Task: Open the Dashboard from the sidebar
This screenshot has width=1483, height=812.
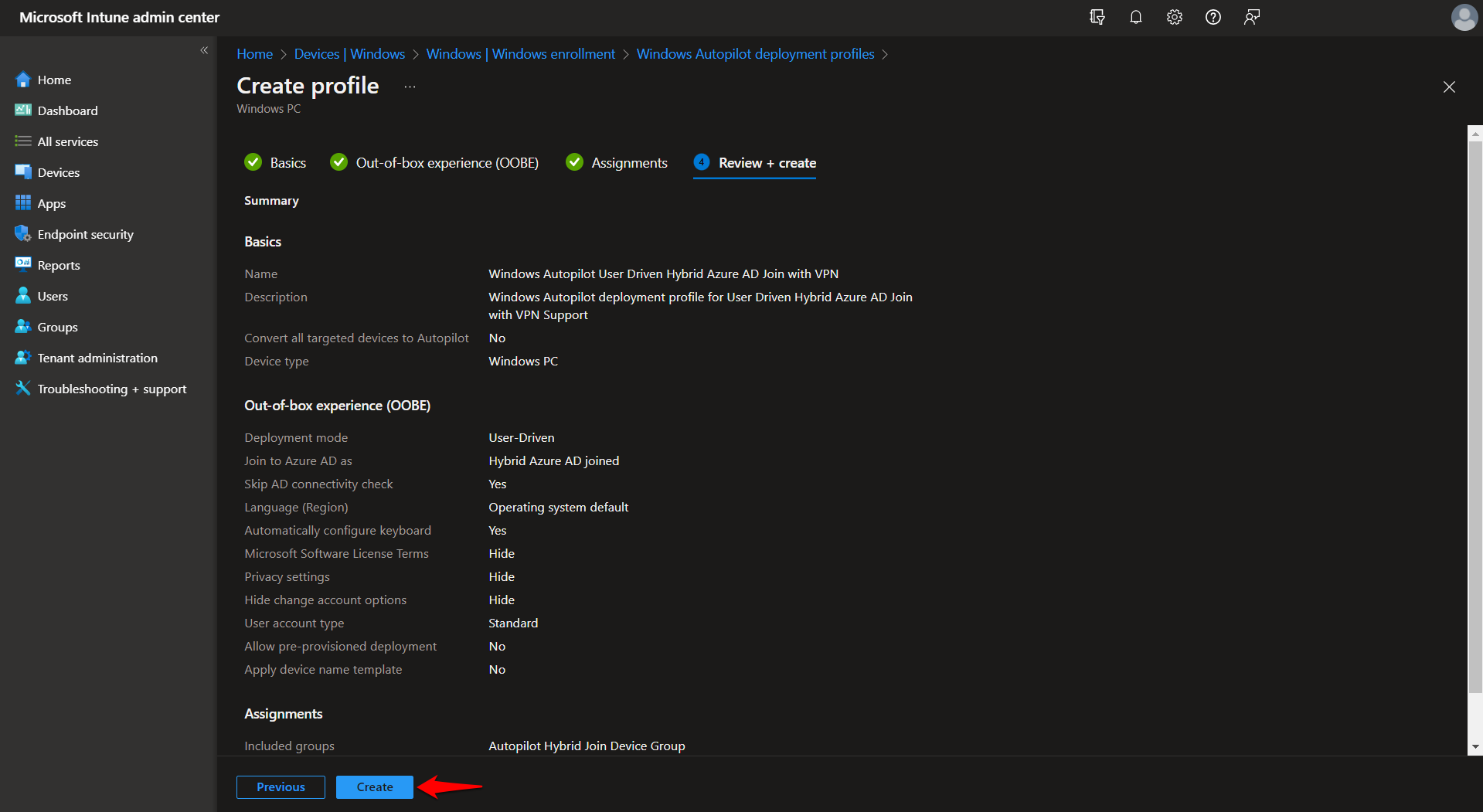Action: pyautogui.click(x=66, y=110)
